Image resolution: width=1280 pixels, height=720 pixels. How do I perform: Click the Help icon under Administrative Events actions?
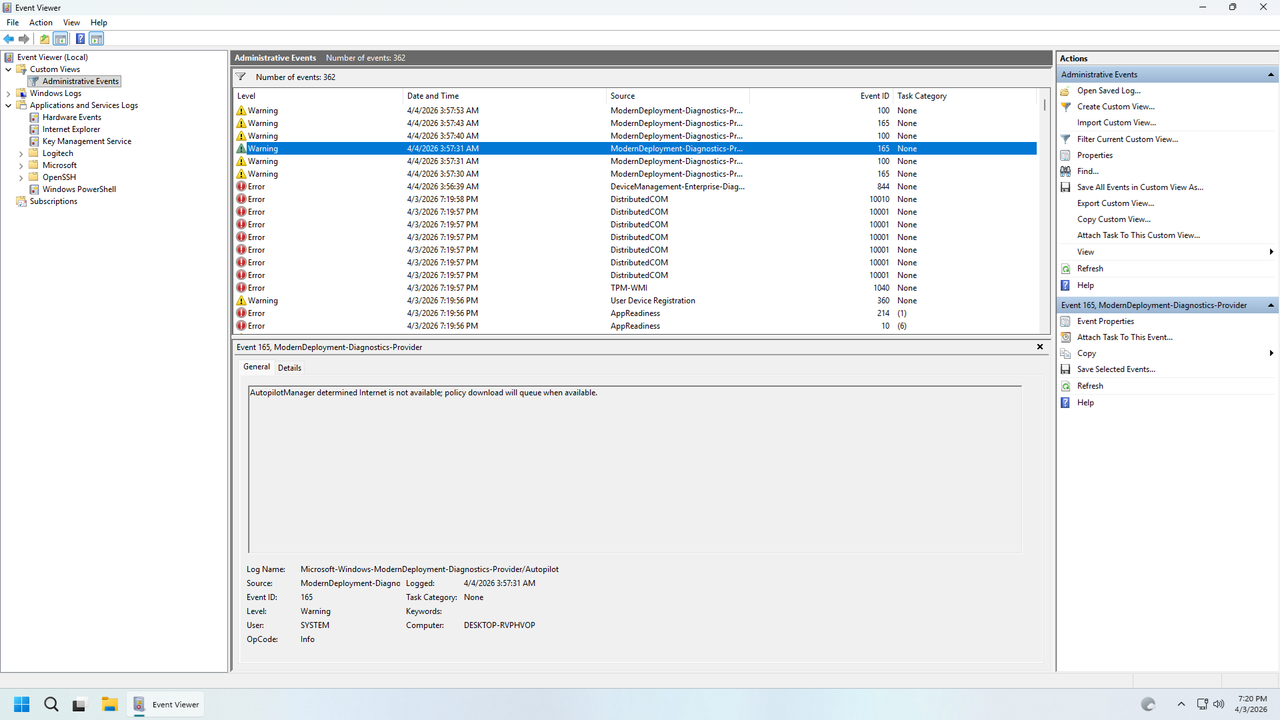(x=1066, y=285)
